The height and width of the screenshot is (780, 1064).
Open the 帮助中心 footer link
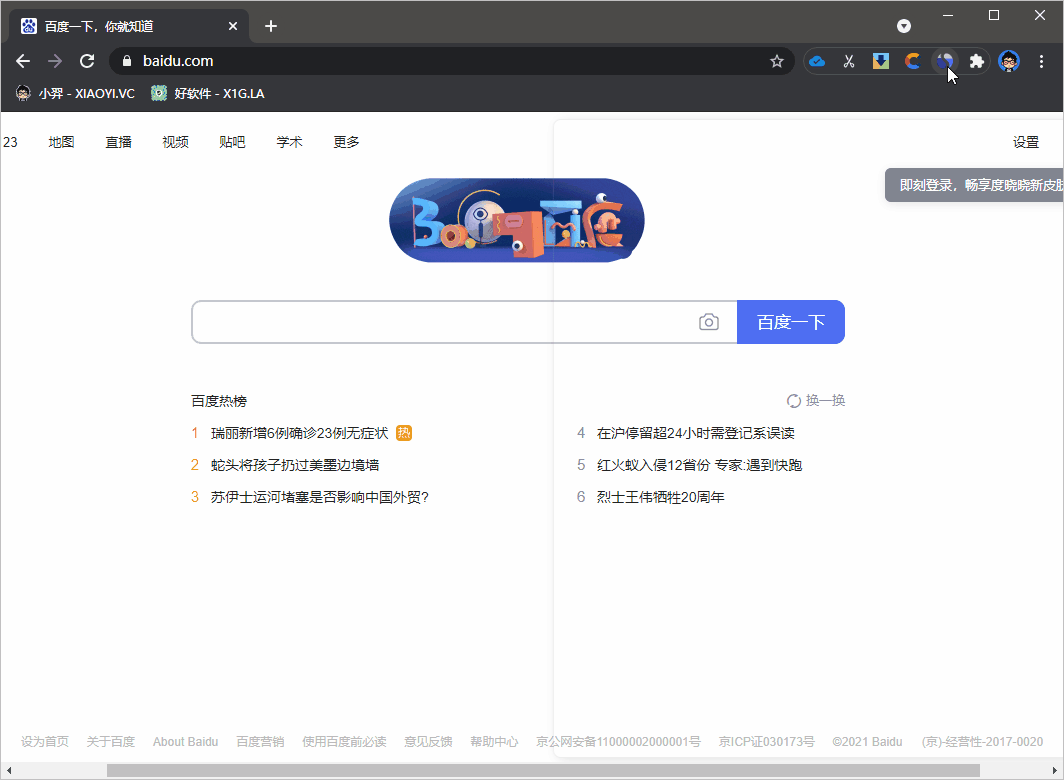pos(494,741)
